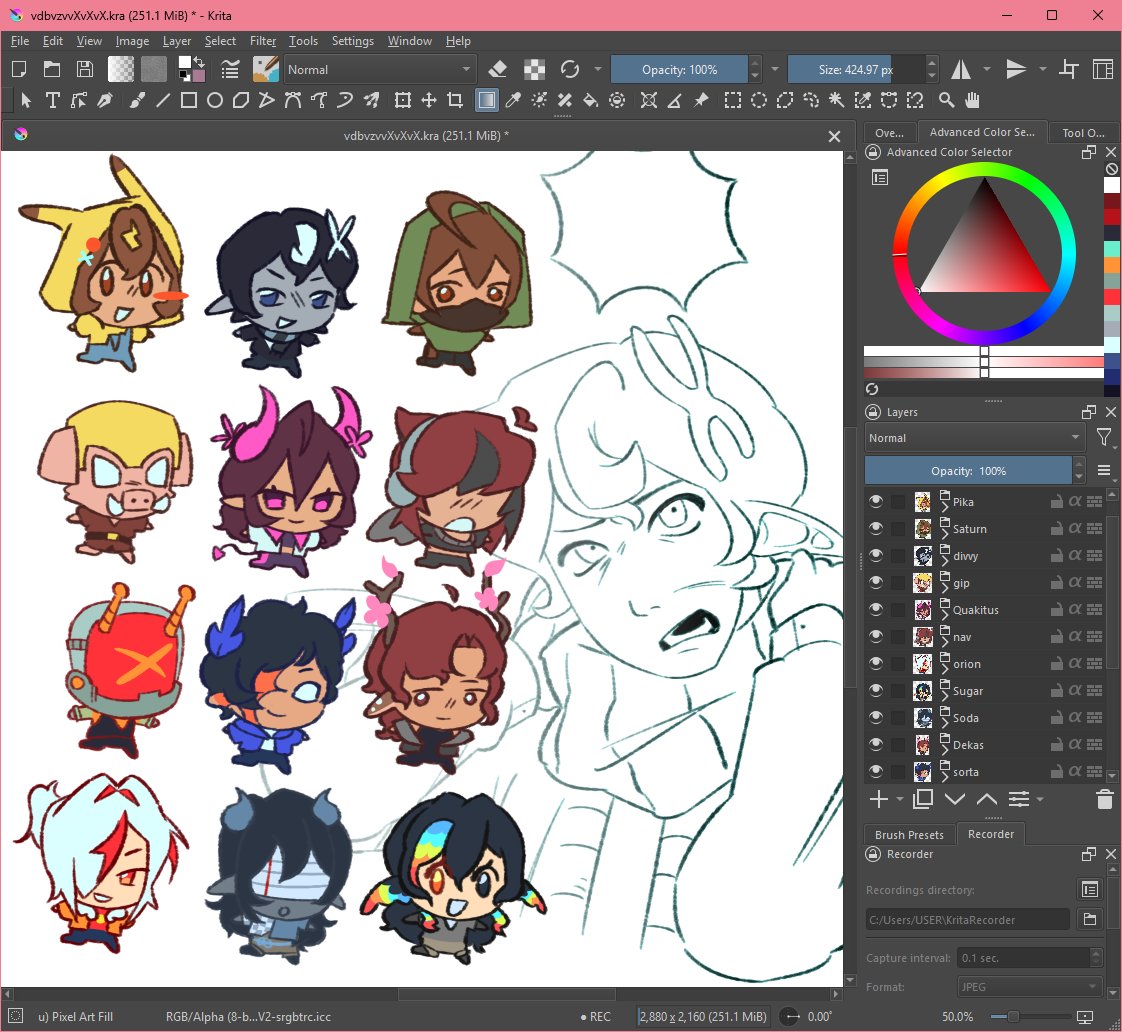Switch to the Overview docker tab

889,132
